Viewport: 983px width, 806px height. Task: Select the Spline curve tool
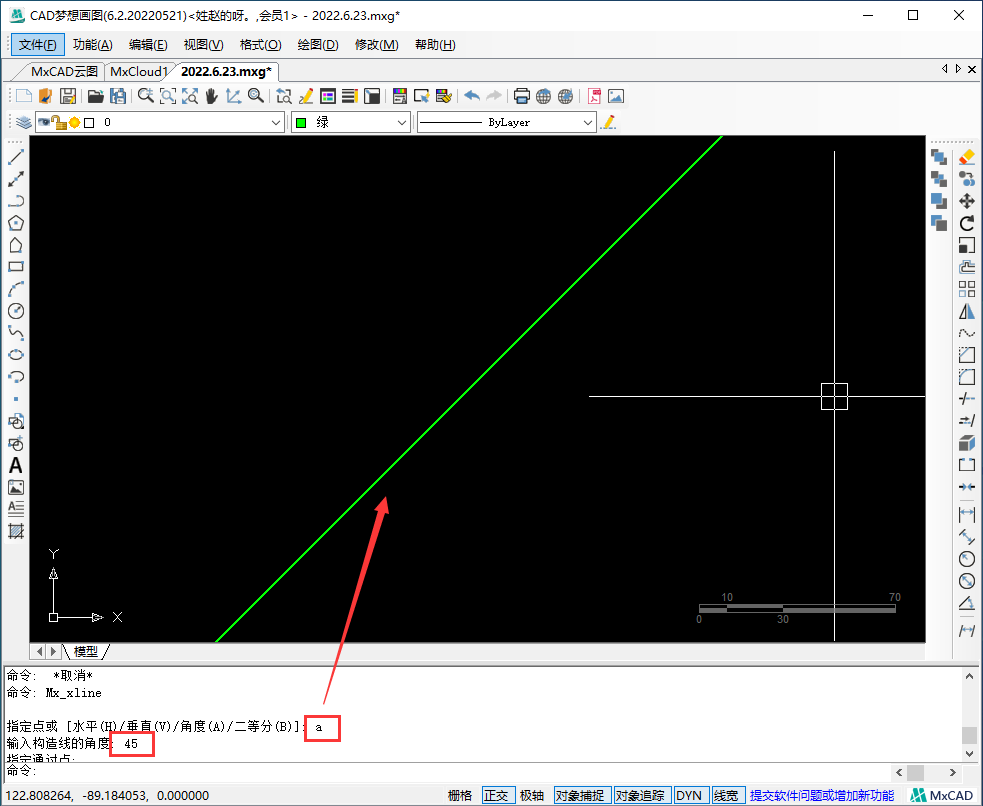pyautogui.click(x=16, y=333)
